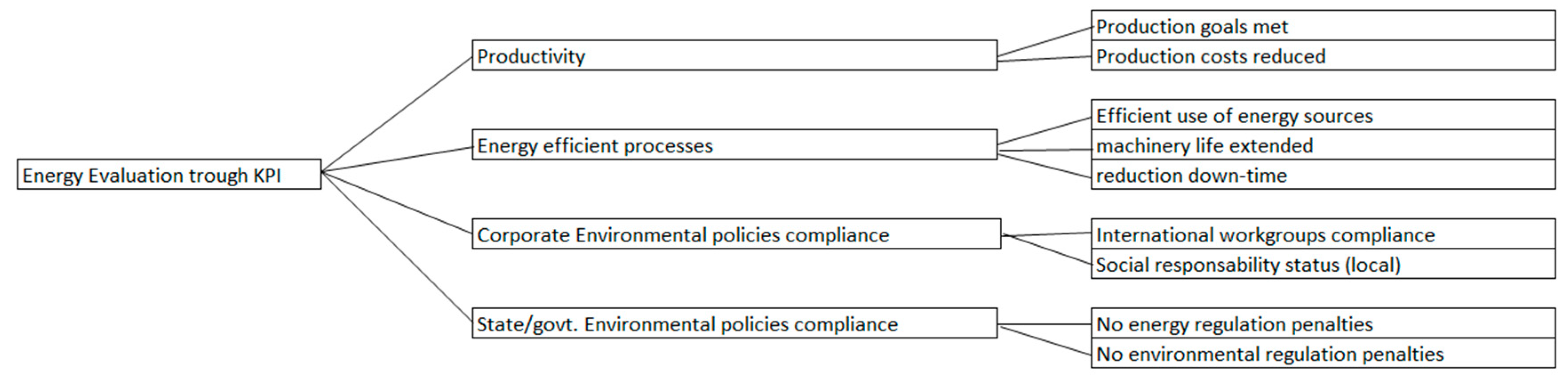This screenshot has width=1568, height=386.
Task: Select the Production costs reduced cell
Action: pos(1323,56)
